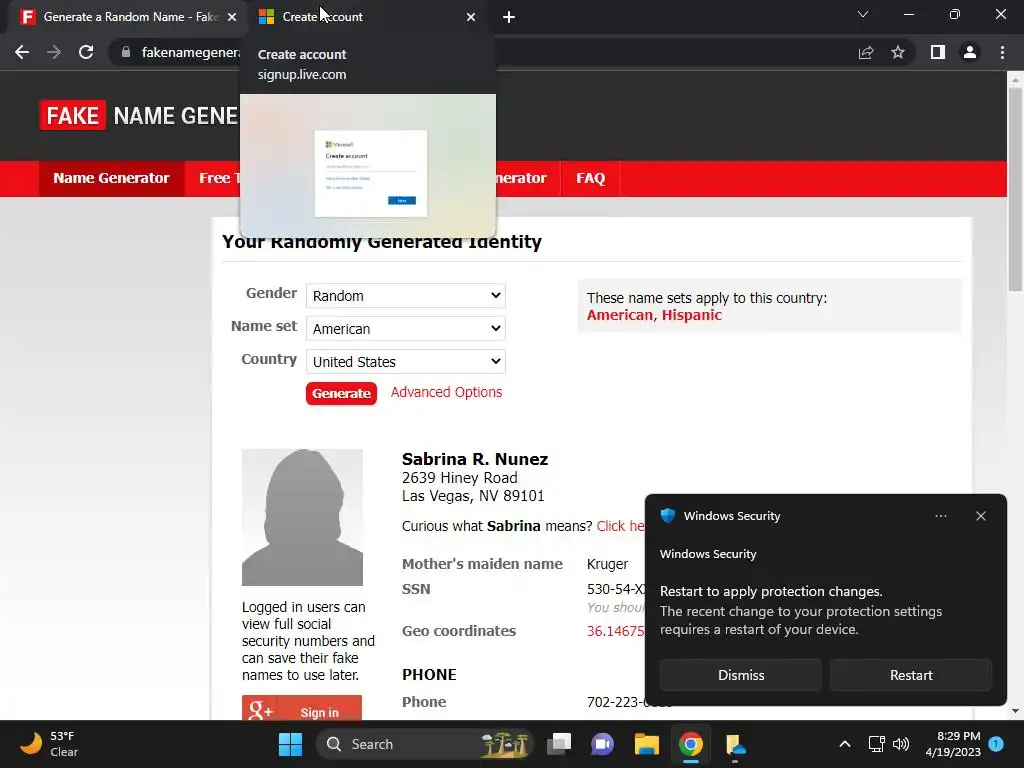Click the name Sabrina R. Nunez

point(475,459)
